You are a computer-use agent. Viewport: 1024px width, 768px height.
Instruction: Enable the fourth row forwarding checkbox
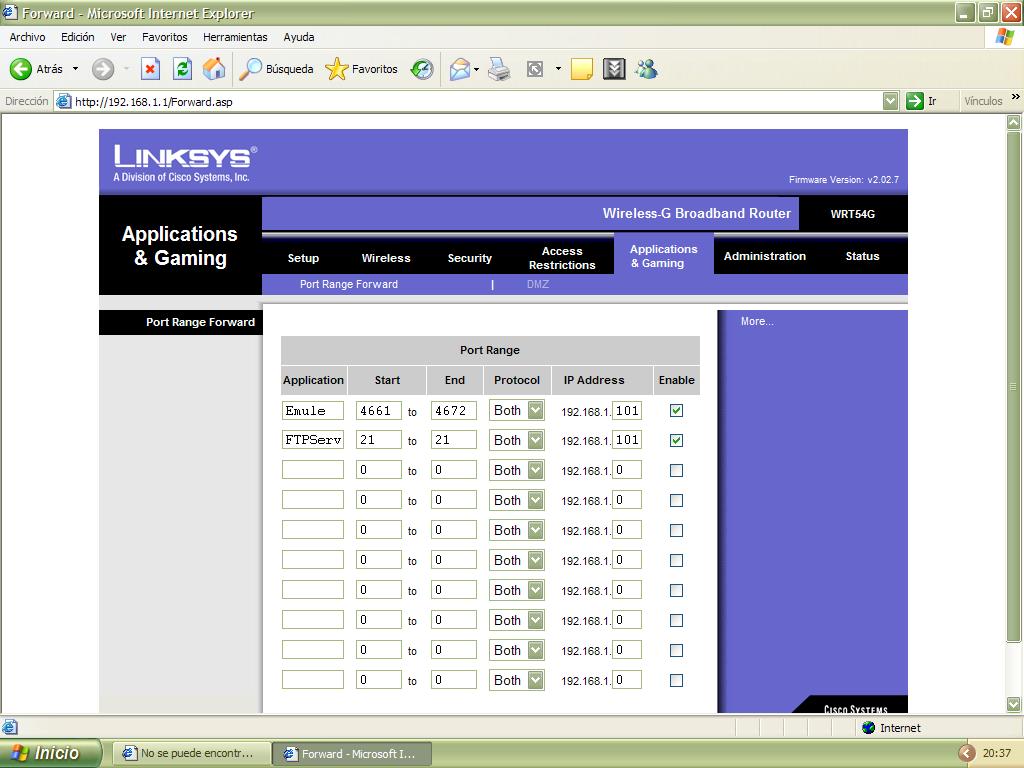coord(677,500)
